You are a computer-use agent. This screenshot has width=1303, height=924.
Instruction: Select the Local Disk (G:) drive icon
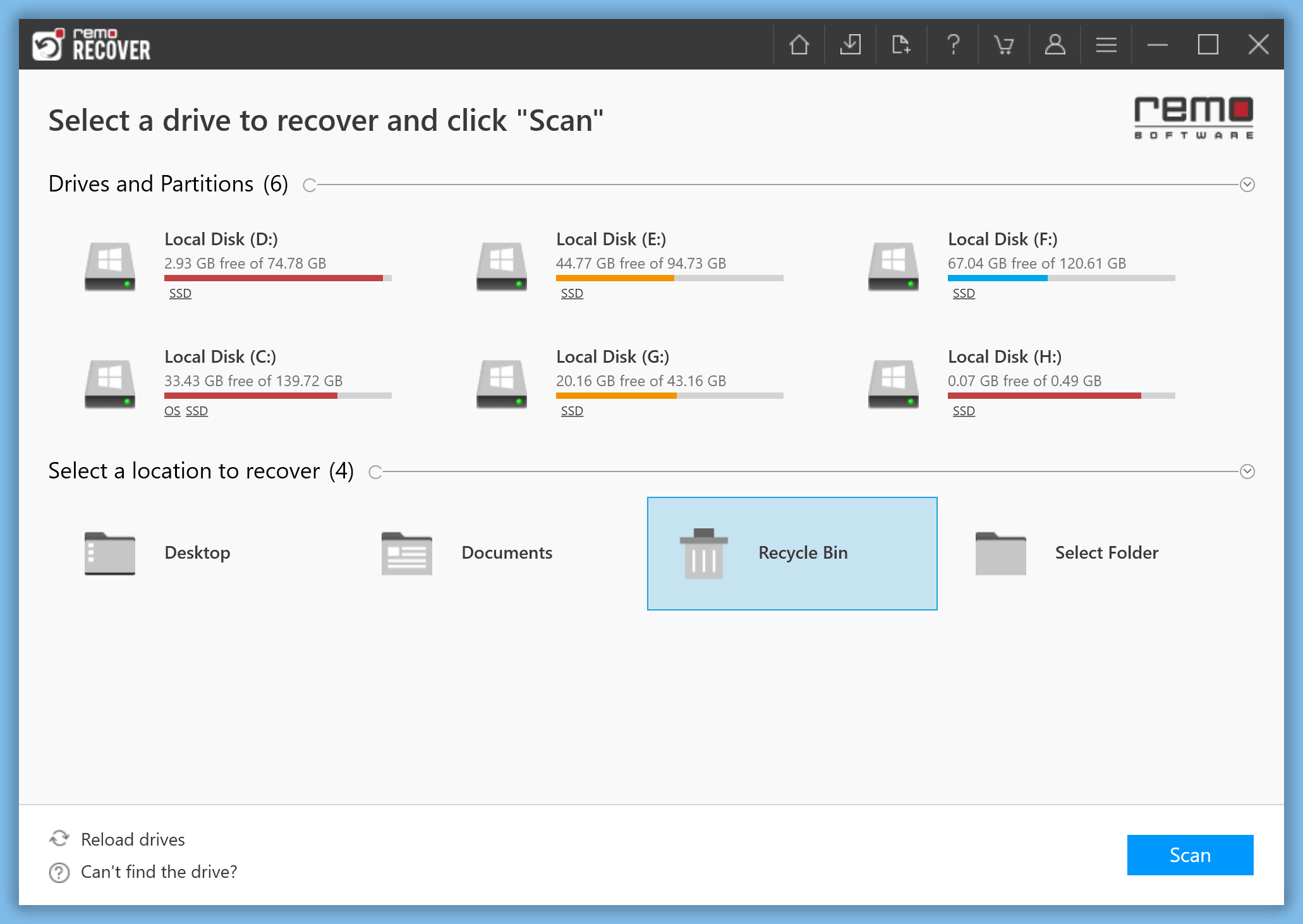pyautogui.click(x=502, y=384)
